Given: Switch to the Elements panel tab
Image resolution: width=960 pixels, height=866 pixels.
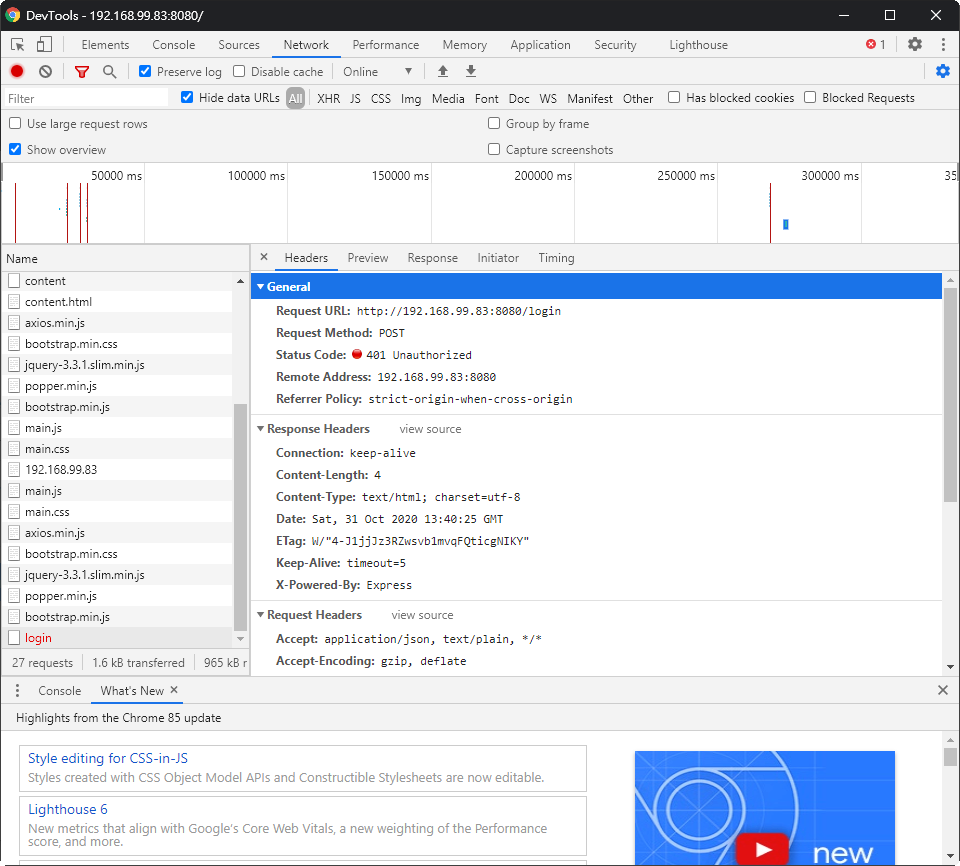Looking at the screenshot, I should pos(105,45).
